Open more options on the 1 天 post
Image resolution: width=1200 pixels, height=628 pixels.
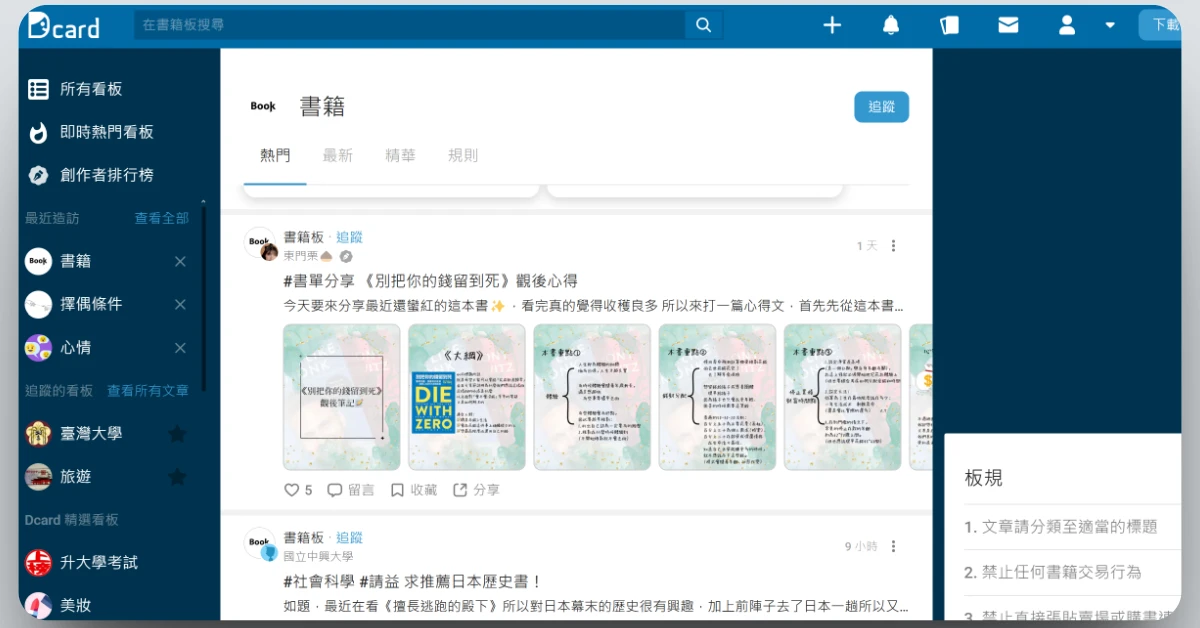click(893, 246)
